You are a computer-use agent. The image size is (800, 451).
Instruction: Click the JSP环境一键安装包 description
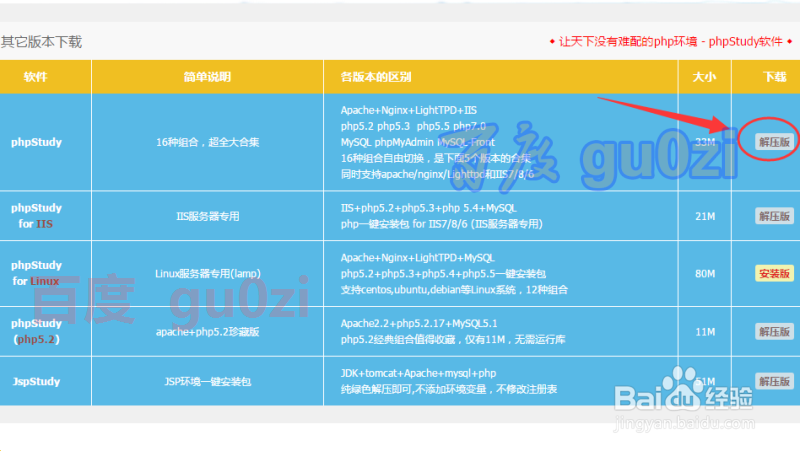pos(208,382)
